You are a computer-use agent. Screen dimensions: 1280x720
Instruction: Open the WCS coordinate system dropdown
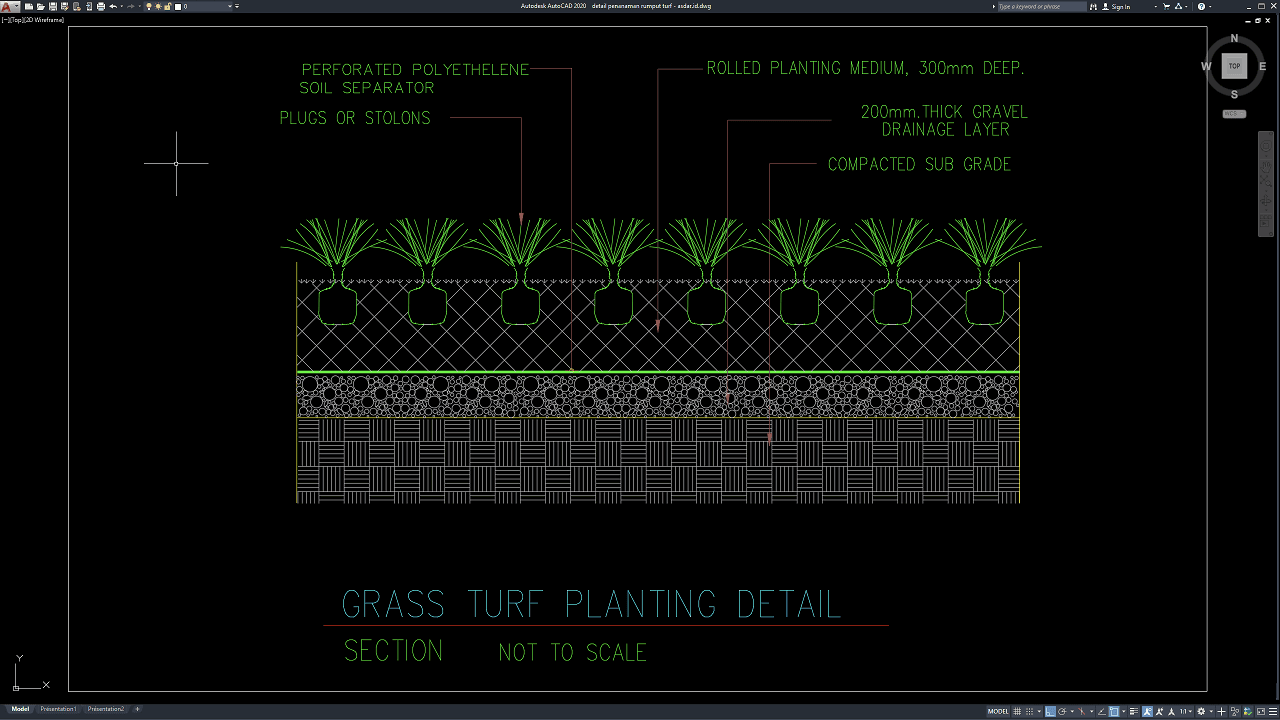1234,114
